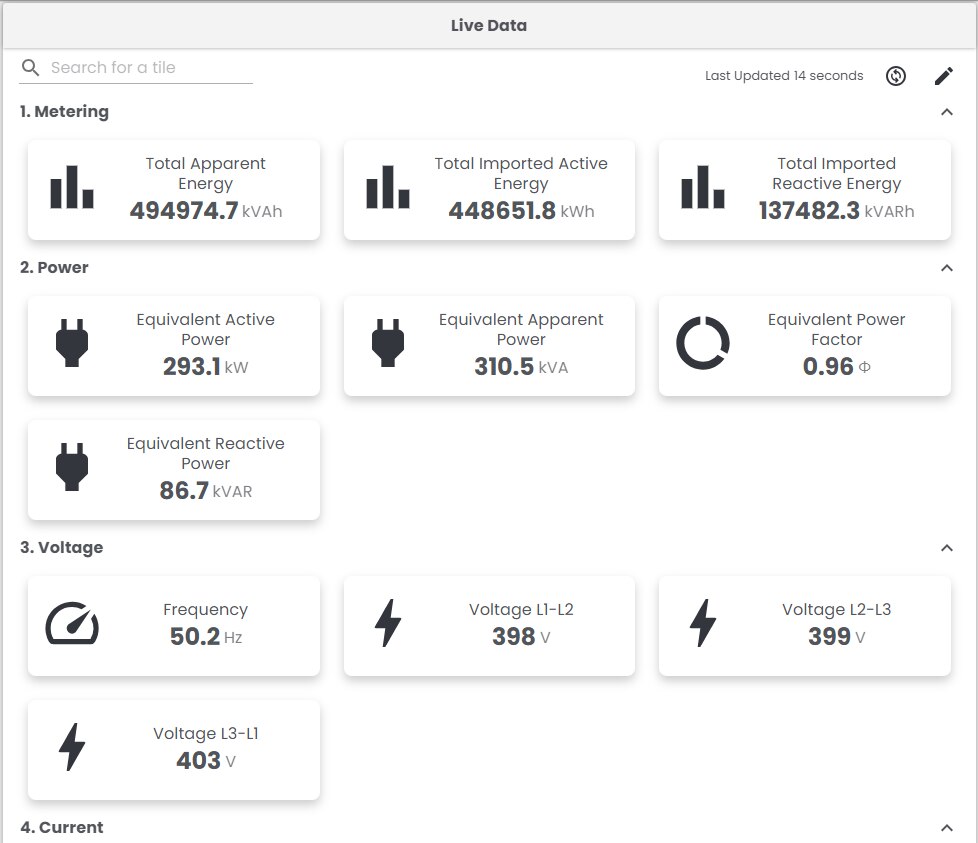Click the plug icon on Equivalent Active Power
The height and width of the screenshot is (843, 978).
pyautogui.click(x=72, y=344)
